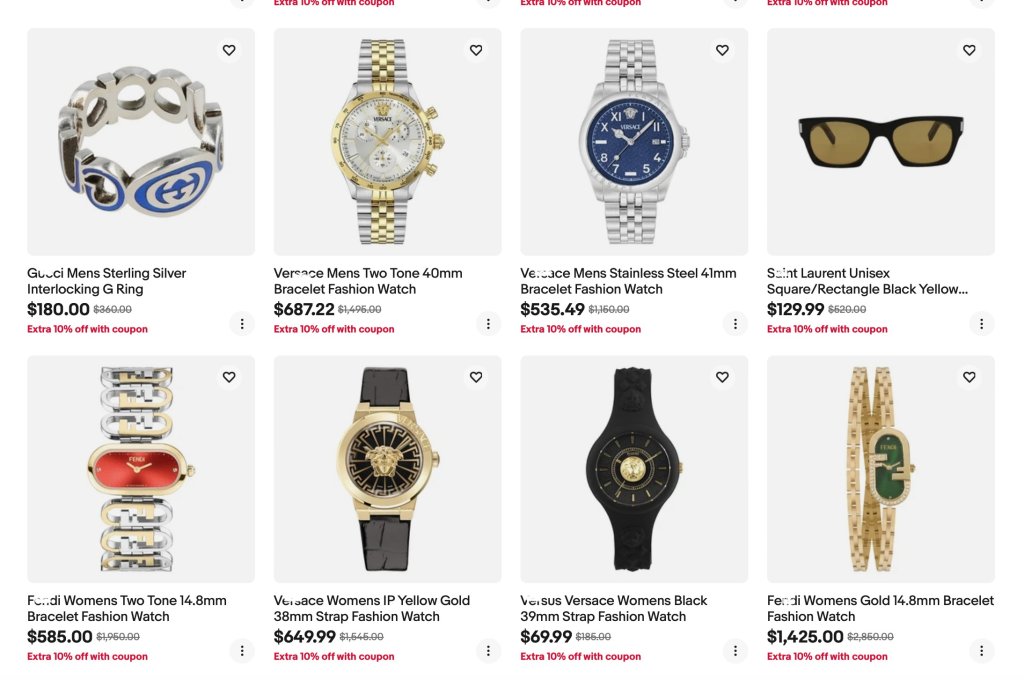Watch the Versace IP Yellow Gold item
This screenshot has height=680, width=1024.
(x=476, y=377)
